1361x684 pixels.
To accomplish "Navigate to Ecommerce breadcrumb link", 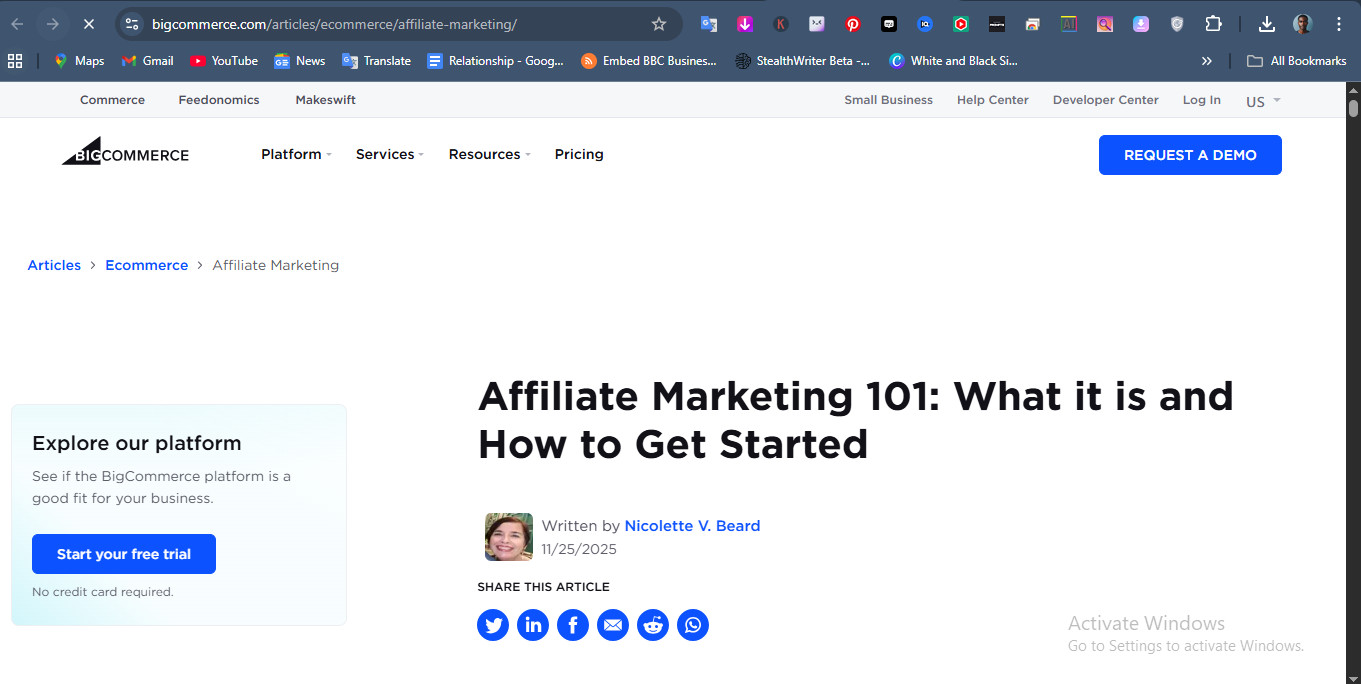I will click(x=147, y=265).
